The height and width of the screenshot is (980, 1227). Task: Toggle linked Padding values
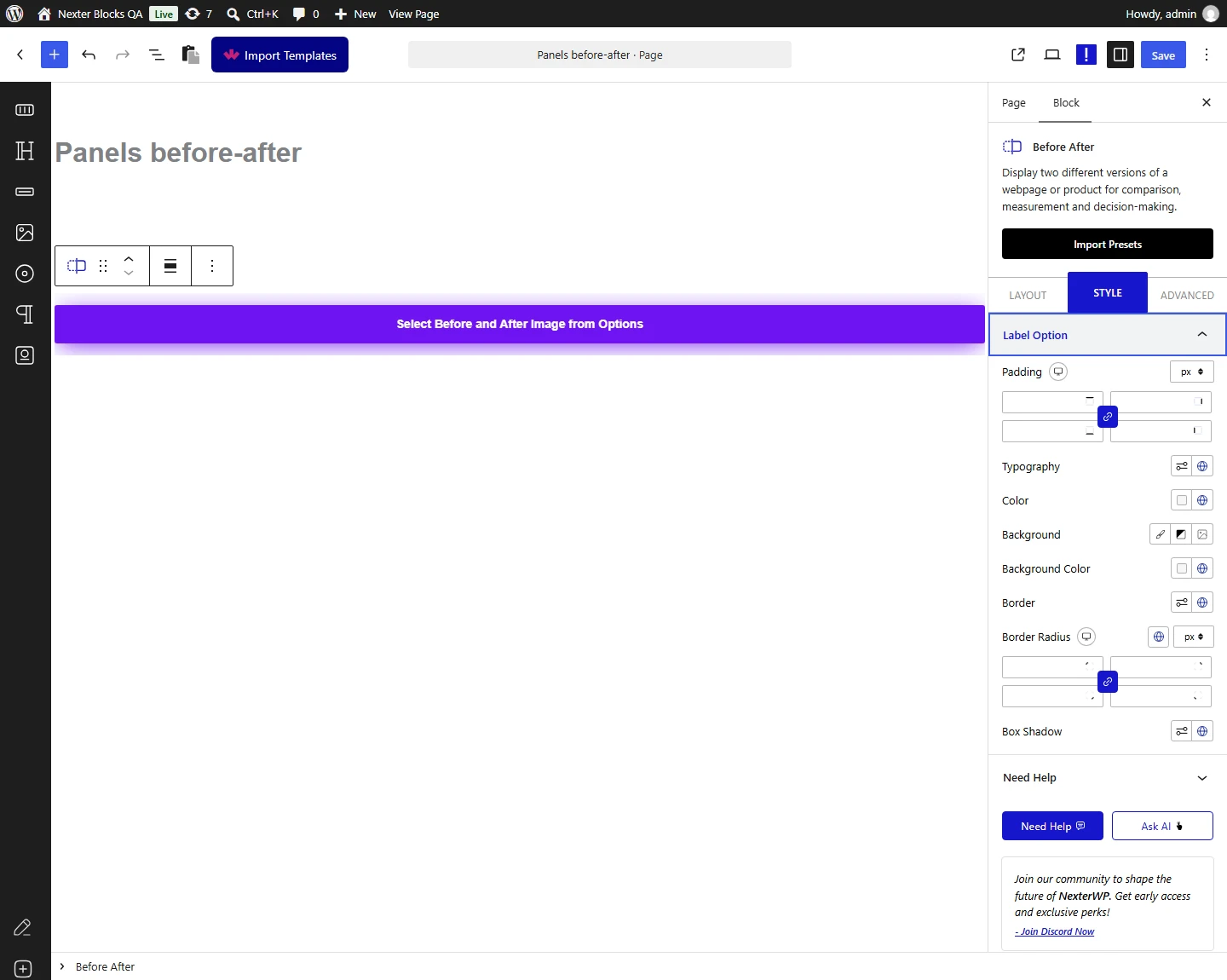pos(1108,417)
